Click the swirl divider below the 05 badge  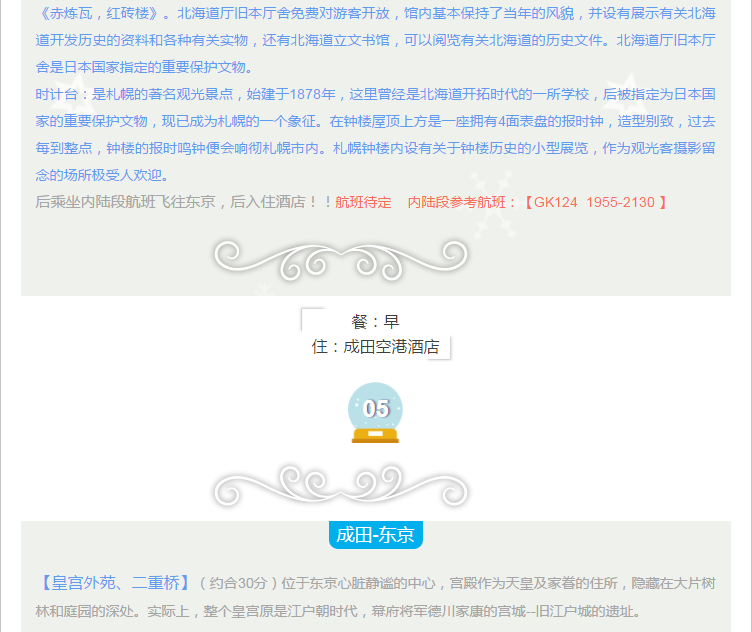pos(340,486)
